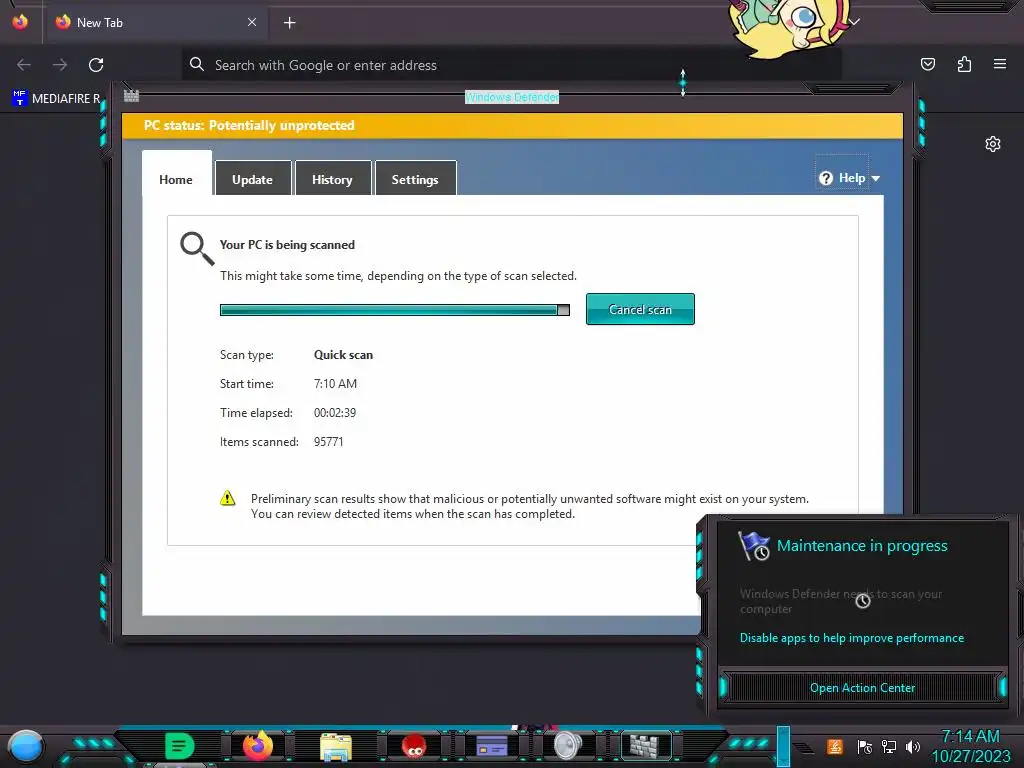Viewport: 1024px width, 768px height.
Task: Click the Quick scan value
Action: (x=344, y=355)
